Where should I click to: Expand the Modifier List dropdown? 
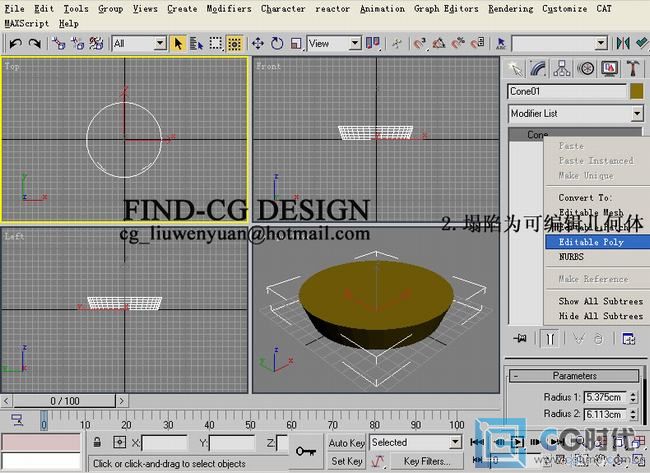click(x=637, y=113)
